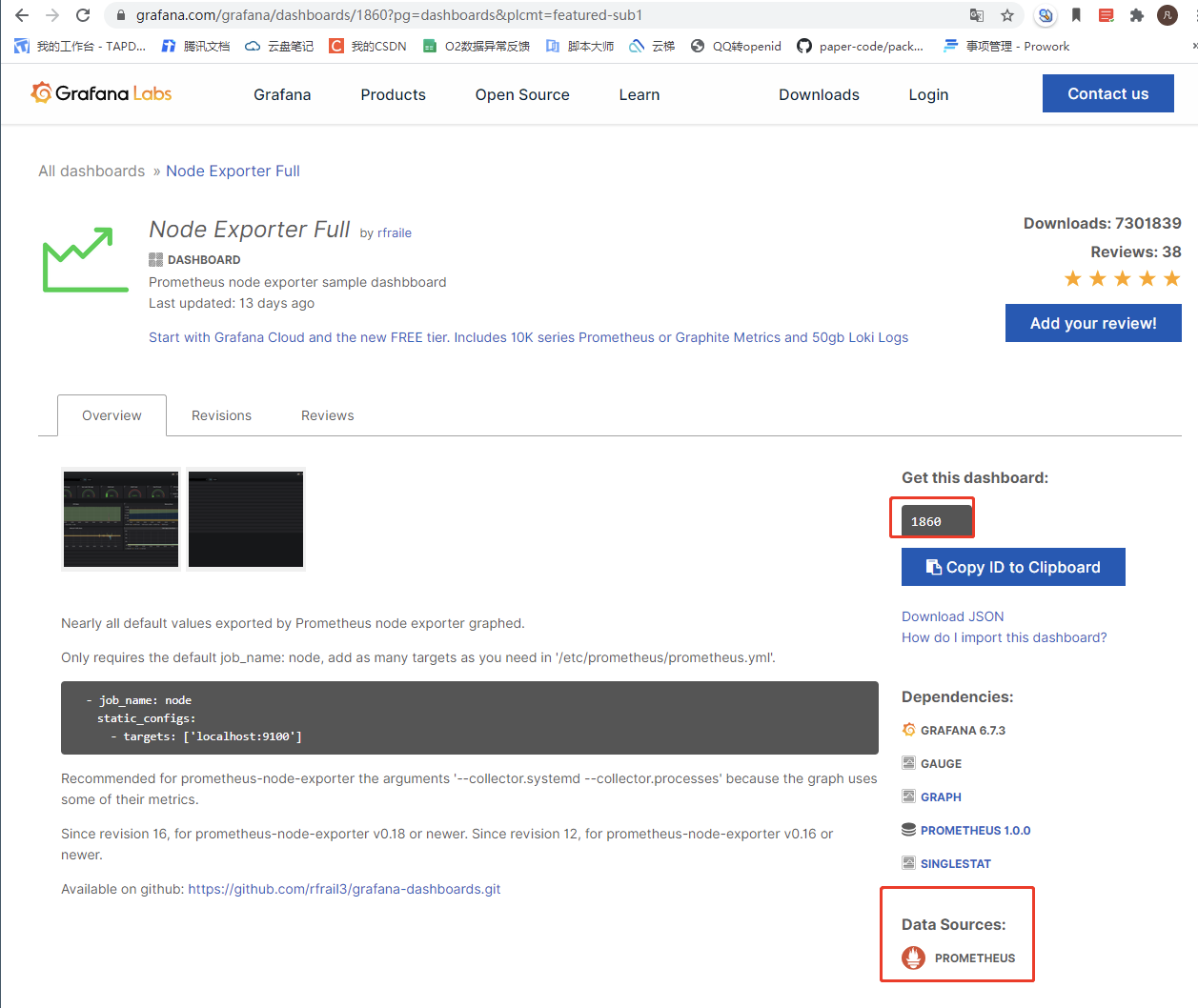Click the PROMETHEUS 1.0.0 dependency link
The height and width of the screenshot is (1008, 1198).
tap(976, 830)
